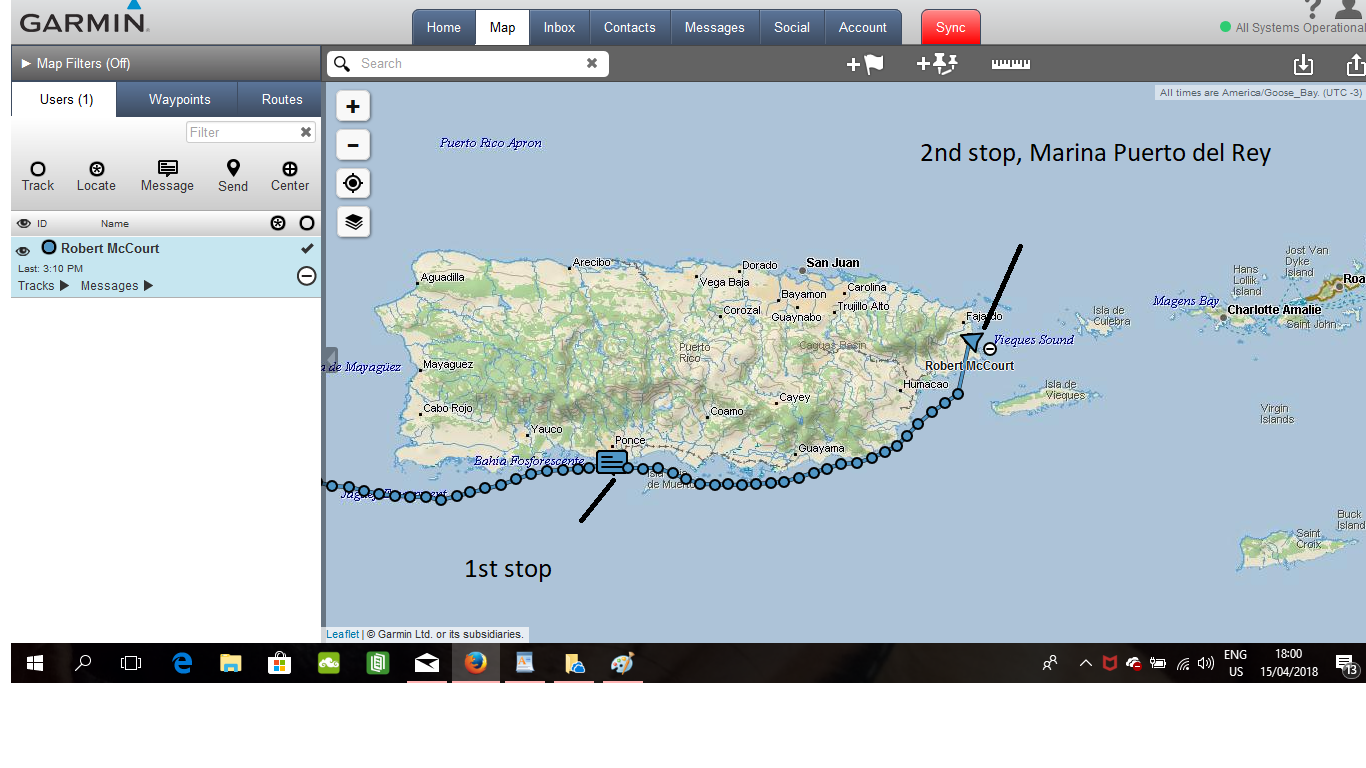This screenshot has height=768, width=1366.
Task: Expand Messages under Robert McCourt
Action: click(x=117, y=286)
